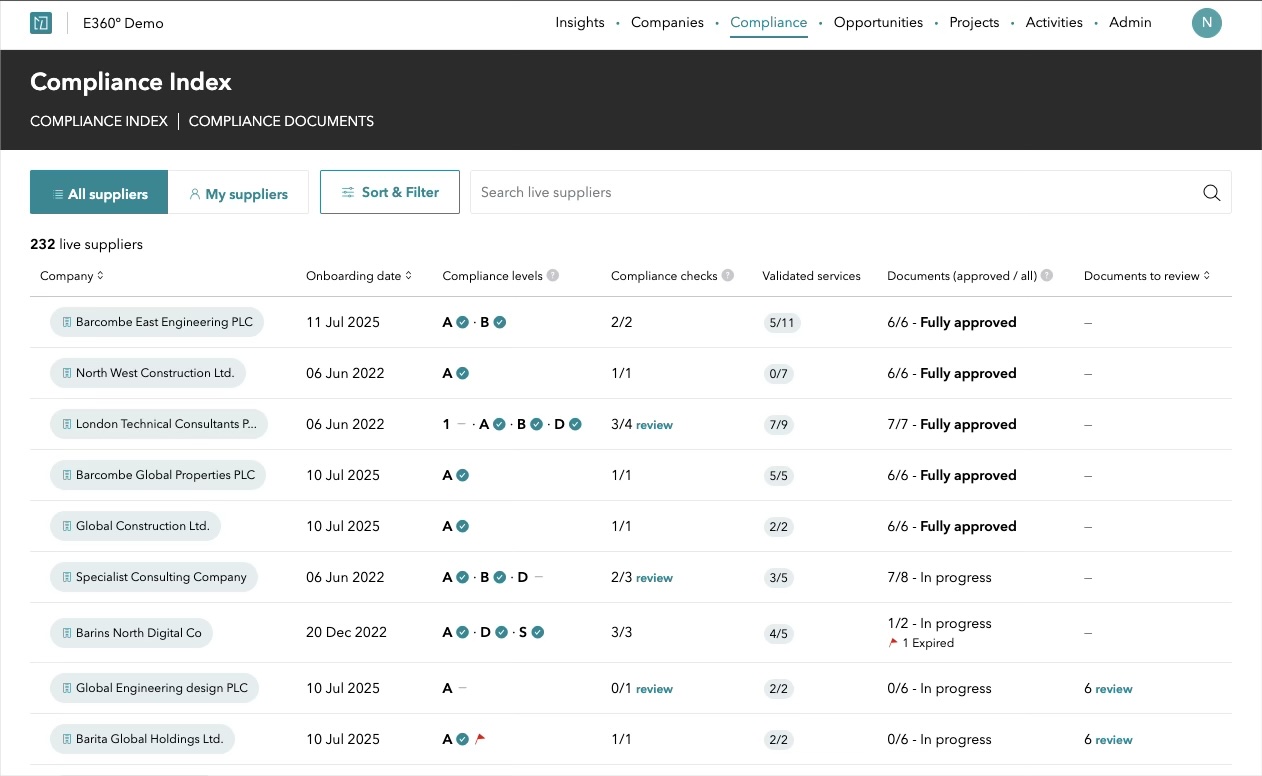
Task: Select the COMPLIANCE INDEX sub-tab
Action: (x=99, y=121)
